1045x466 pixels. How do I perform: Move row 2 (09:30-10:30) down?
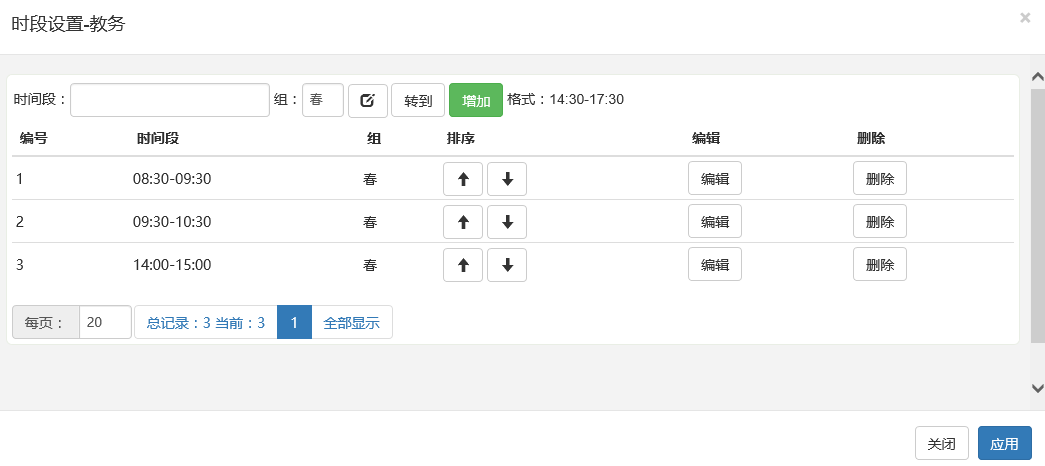click(x=507, y=222)
